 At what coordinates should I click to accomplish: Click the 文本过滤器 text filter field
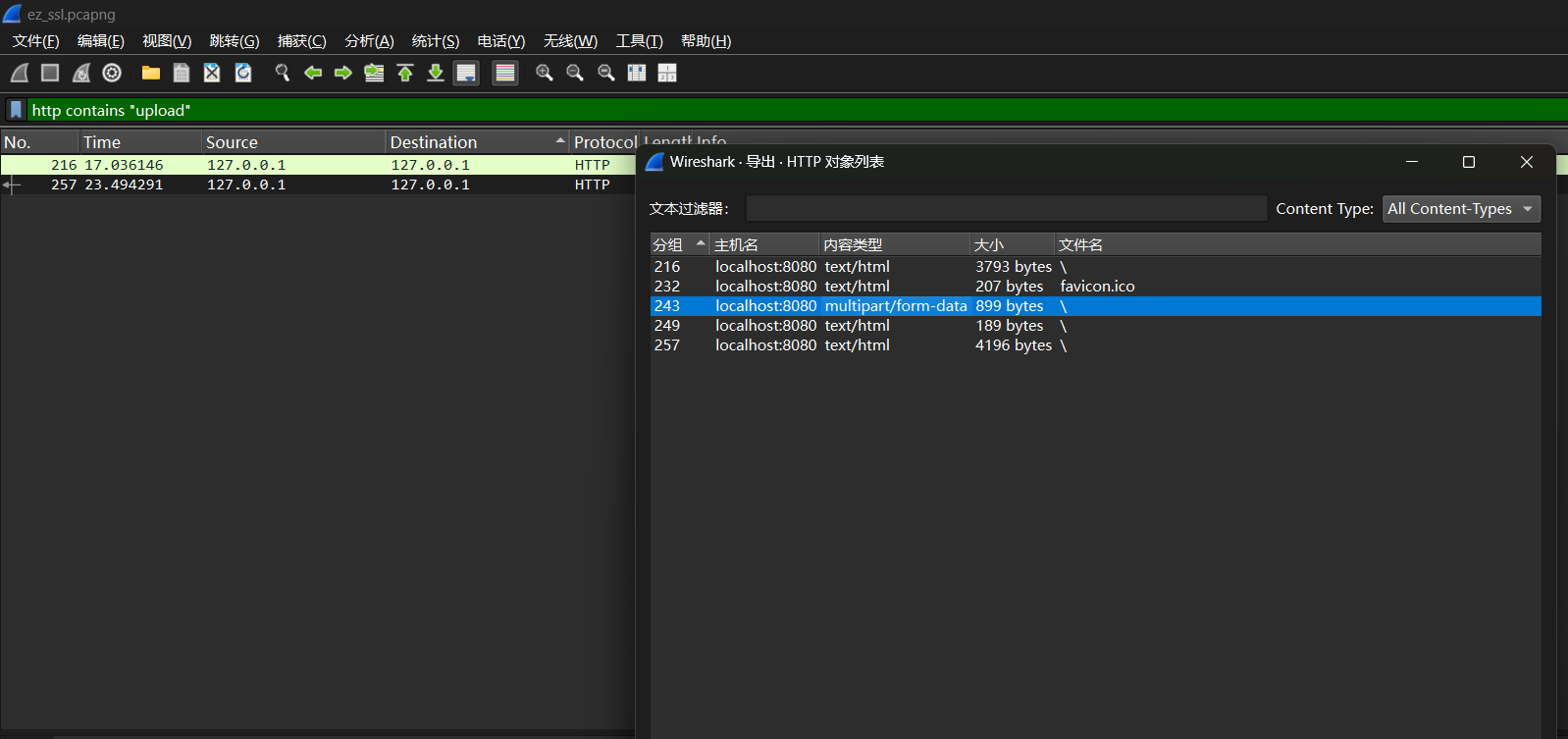click(1006, 209)
